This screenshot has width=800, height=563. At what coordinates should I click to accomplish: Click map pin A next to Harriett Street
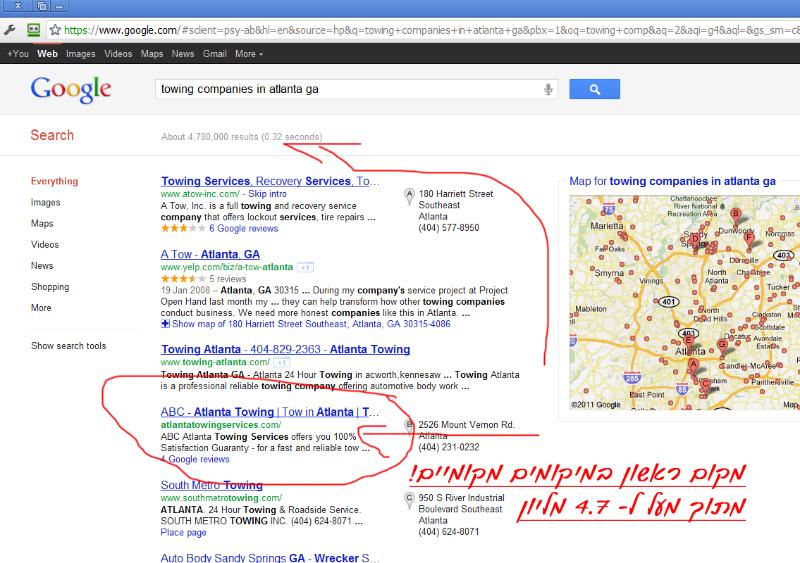(409, 196)
